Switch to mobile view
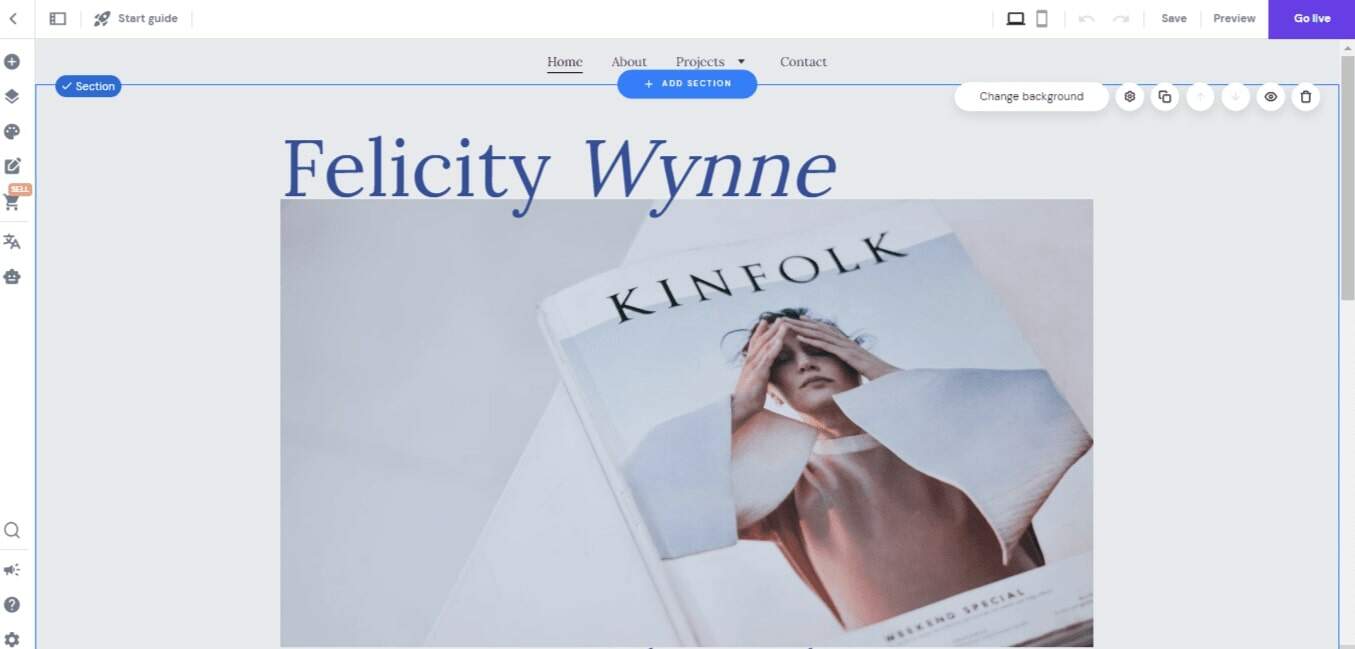 1042,18
